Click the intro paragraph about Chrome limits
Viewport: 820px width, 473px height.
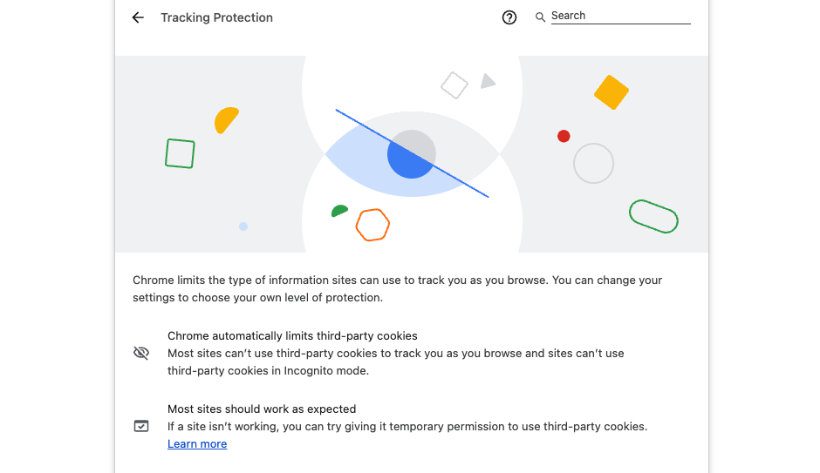pos(397,288)
